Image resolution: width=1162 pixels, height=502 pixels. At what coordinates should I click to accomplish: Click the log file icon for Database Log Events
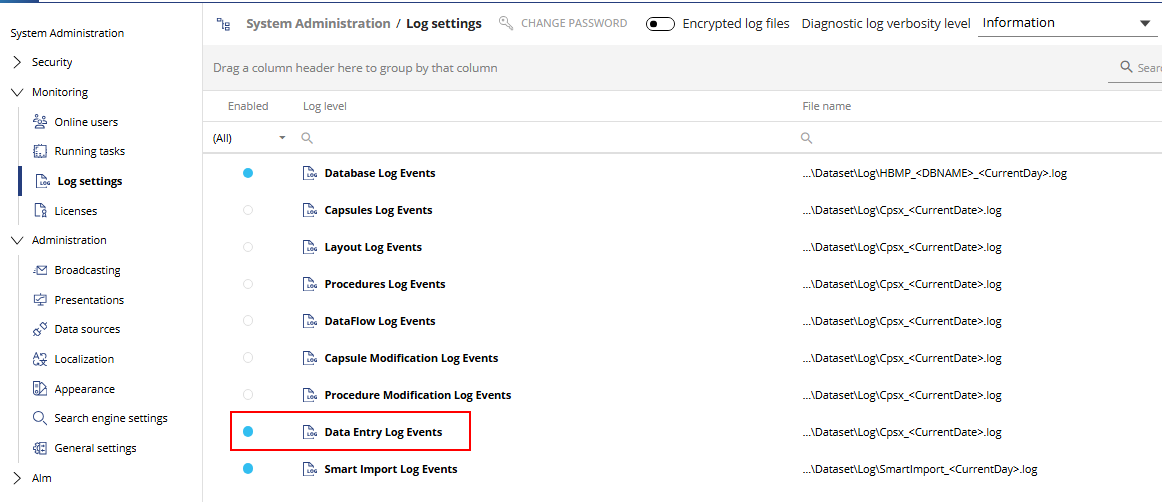(x=310, y=173)
